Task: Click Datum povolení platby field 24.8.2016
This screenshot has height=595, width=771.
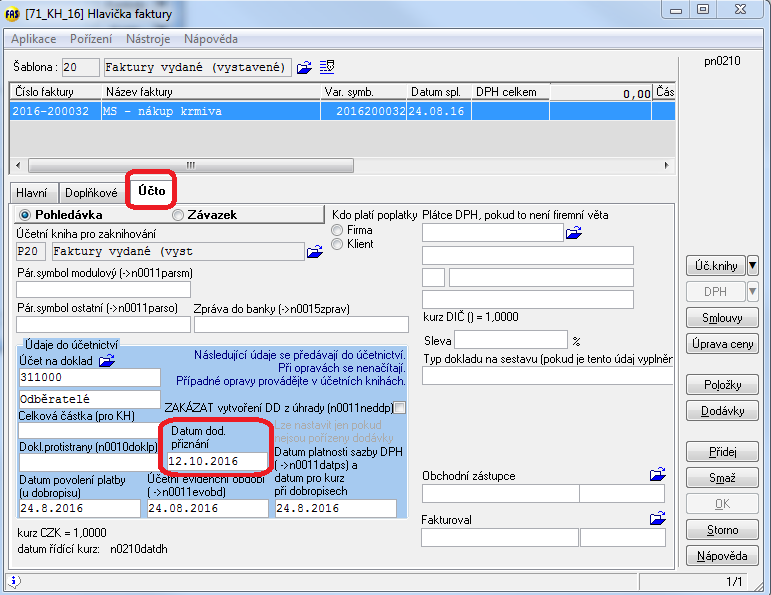Action: 80,508
